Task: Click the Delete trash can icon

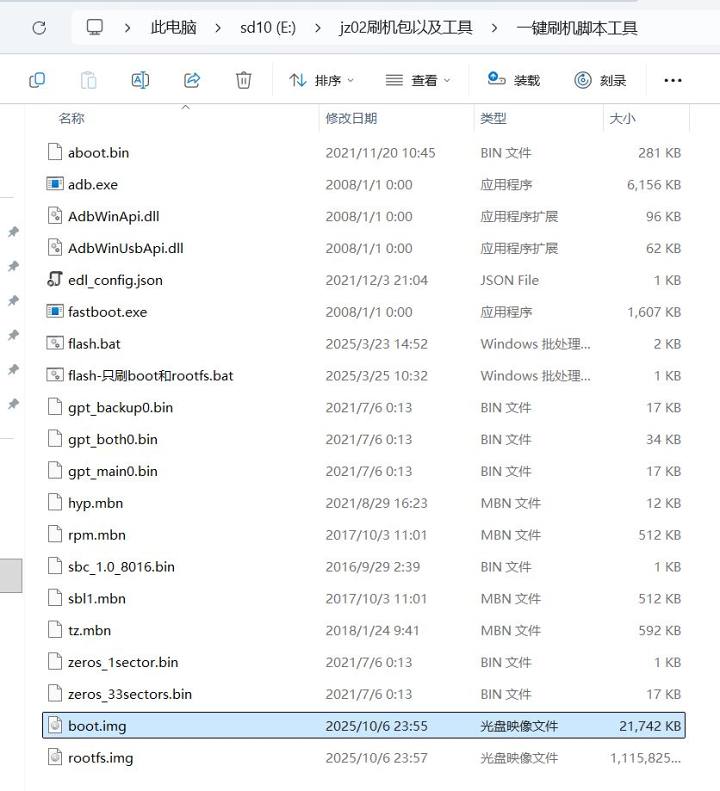Action: (x=244, y=80)
